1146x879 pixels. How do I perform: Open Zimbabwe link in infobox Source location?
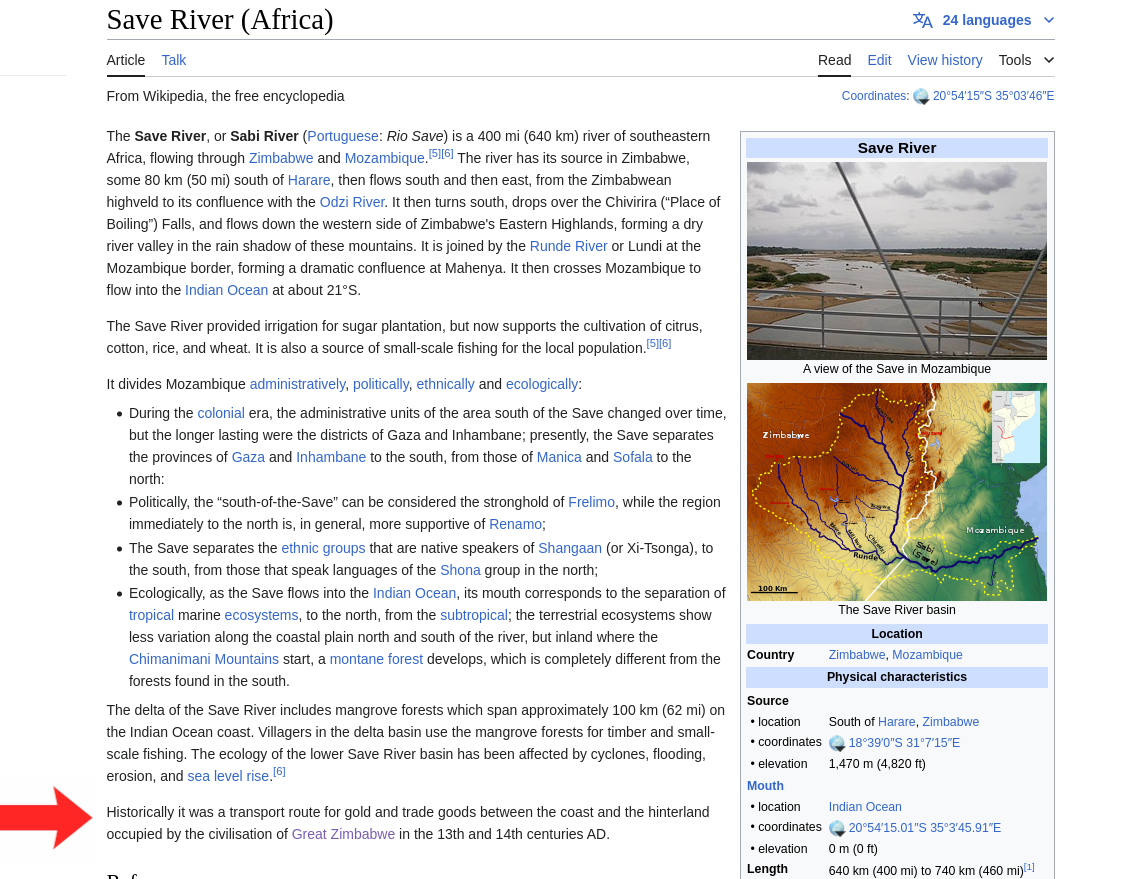pos(951,722)
